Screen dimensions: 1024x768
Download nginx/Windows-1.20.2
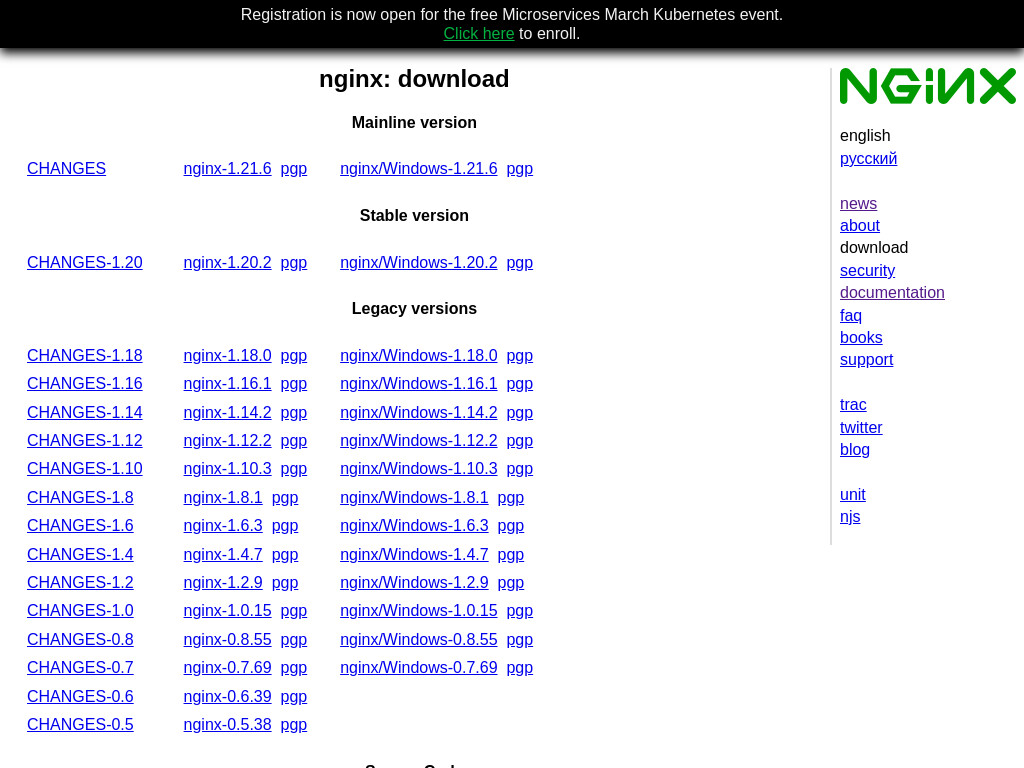click(x=419, y=263)
